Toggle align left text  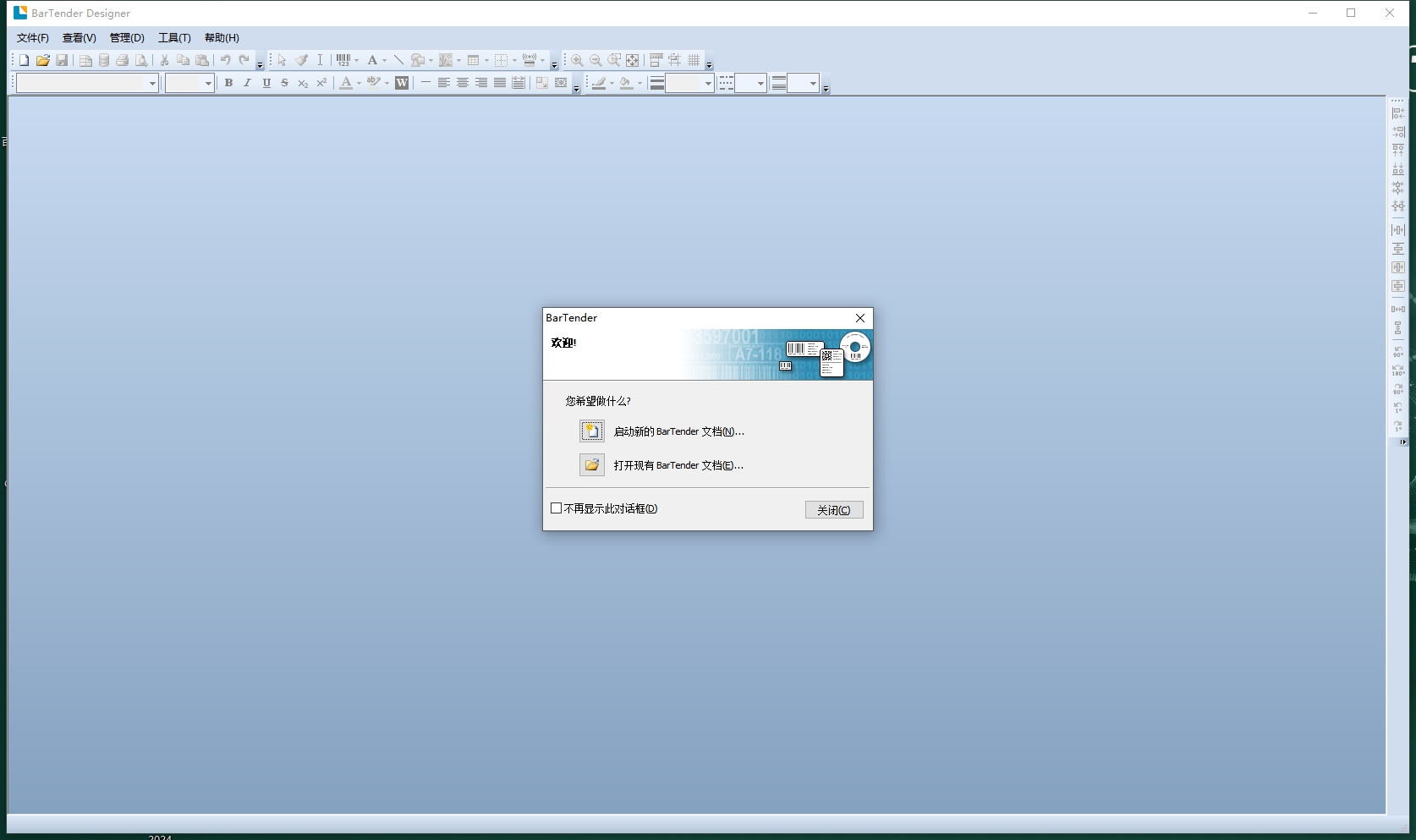[x=443, y=83]
